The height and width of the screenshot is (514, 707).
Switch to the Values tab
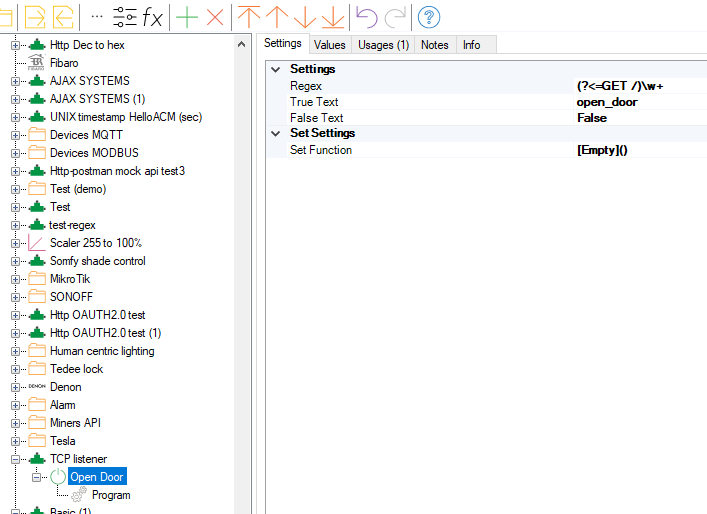[x=329, y=45]
